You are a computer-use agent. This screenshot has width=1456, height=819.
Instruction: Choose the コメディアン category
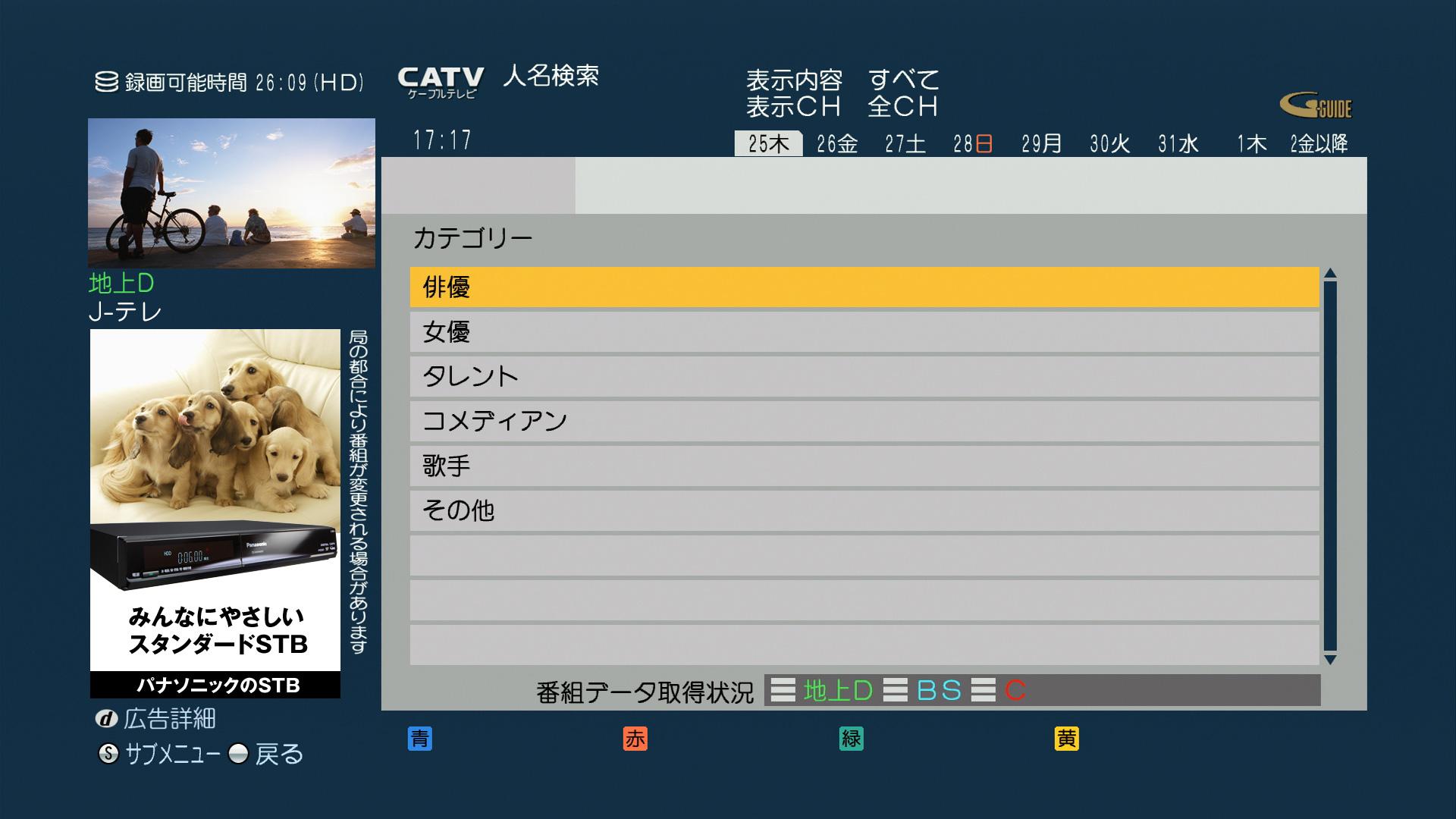pos(864,421)
